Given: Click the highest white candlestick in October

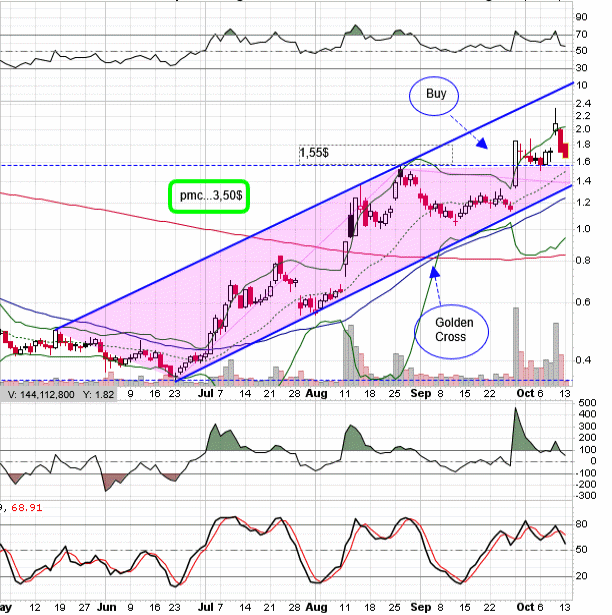Looking at the screenshot, I should click(x=555, y=127).
